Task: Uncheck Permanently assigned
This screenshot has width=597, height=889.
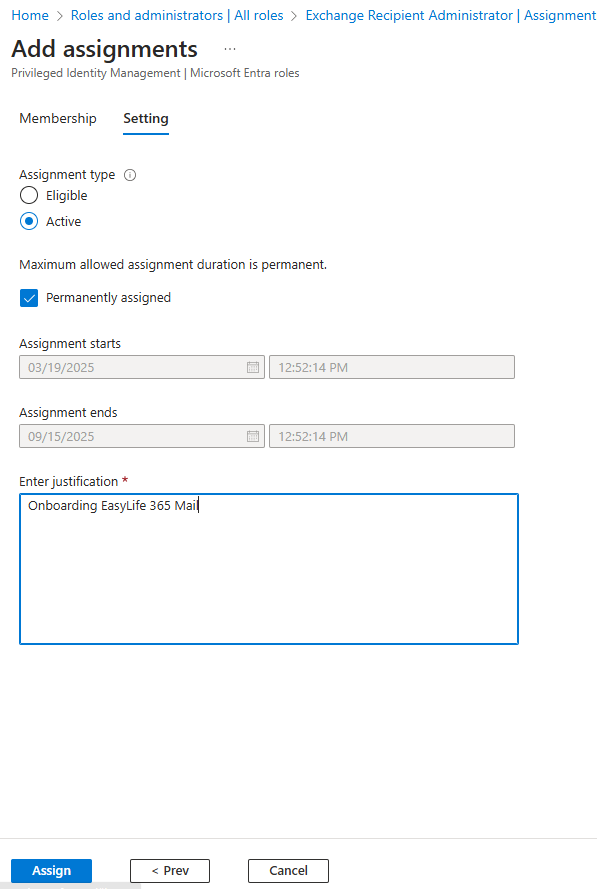Action: (28, 297)
